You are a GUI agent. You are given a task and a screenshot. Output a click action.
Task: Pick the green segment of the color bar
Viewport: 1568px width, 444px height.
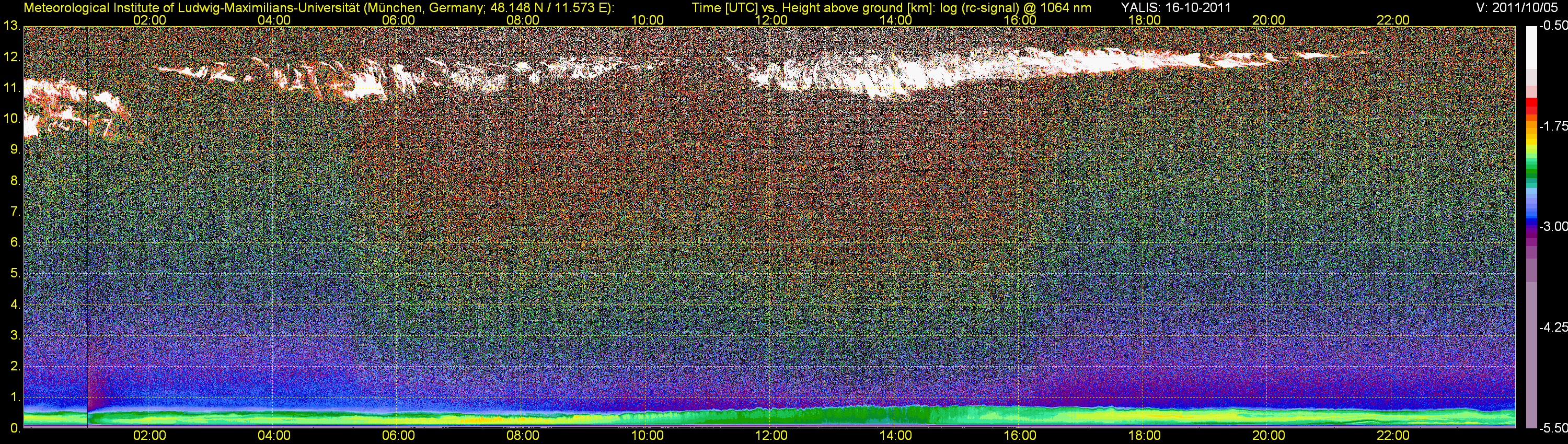(1531, 173)
